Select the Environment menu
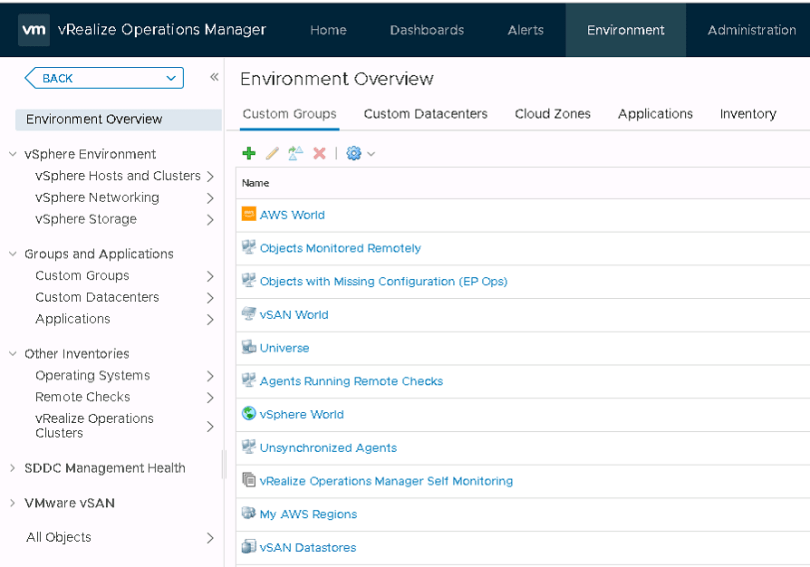Screen dimensions: 810x567 coord(626,30)
